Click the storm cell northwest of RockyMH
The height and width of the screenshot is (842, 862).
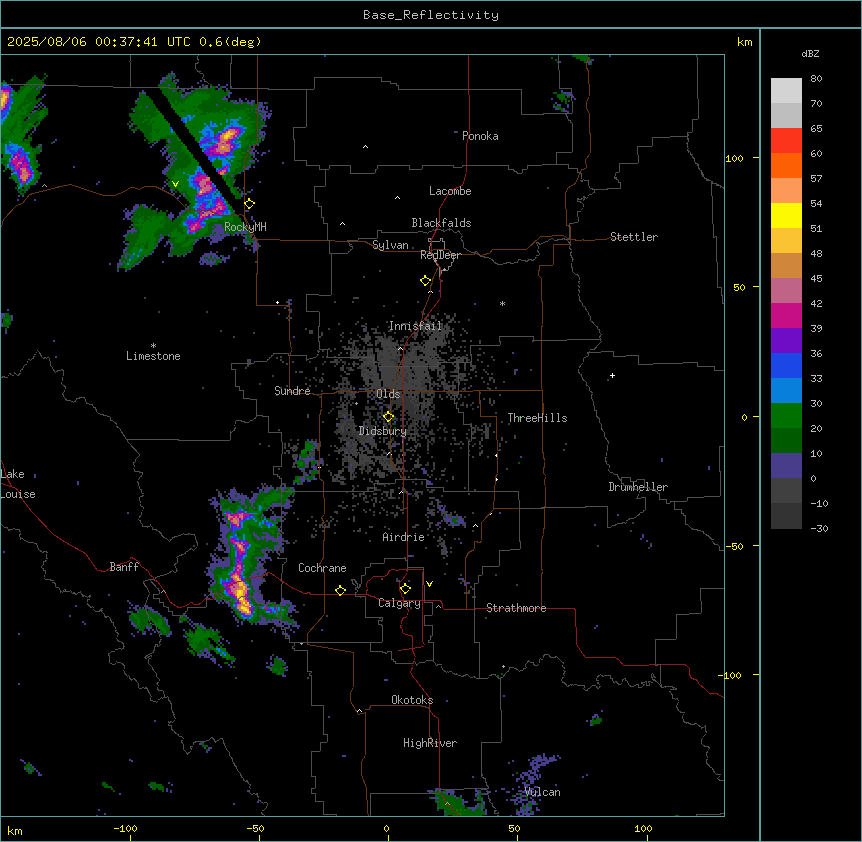point(224,141)
